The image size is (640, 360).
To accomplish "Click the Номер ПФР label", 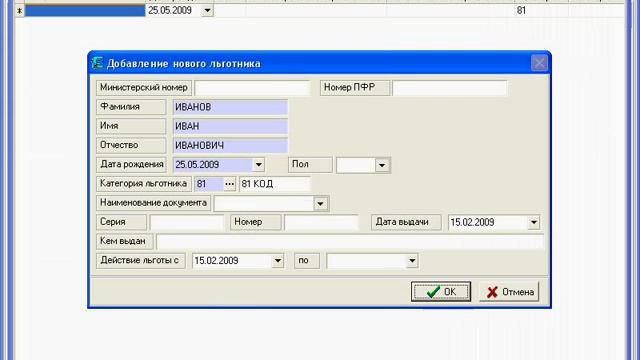I will click(x=355, y=88).
